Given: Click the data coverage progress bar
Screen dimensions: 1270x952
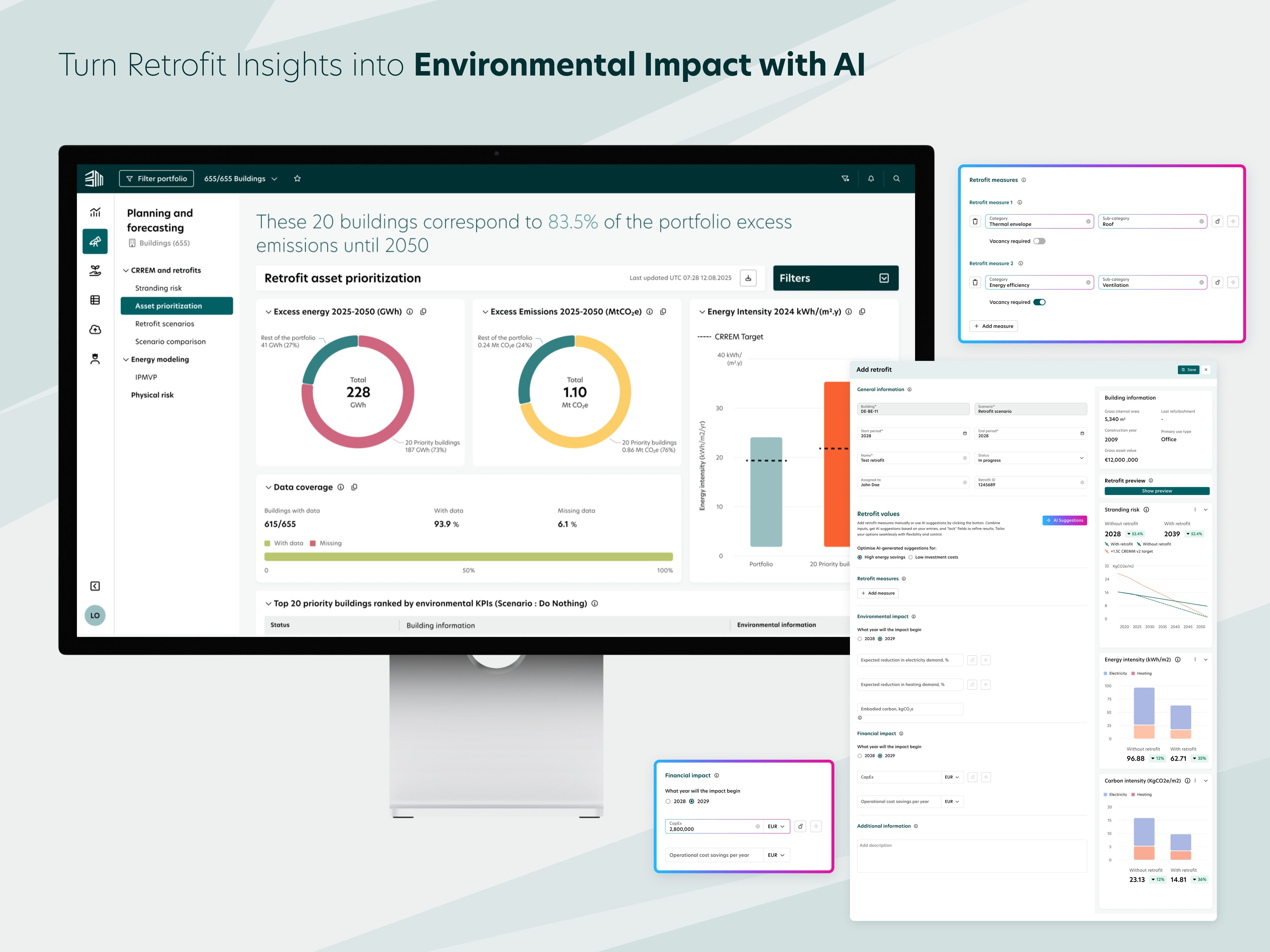Looking at the screenshot, I should (468, 557).
